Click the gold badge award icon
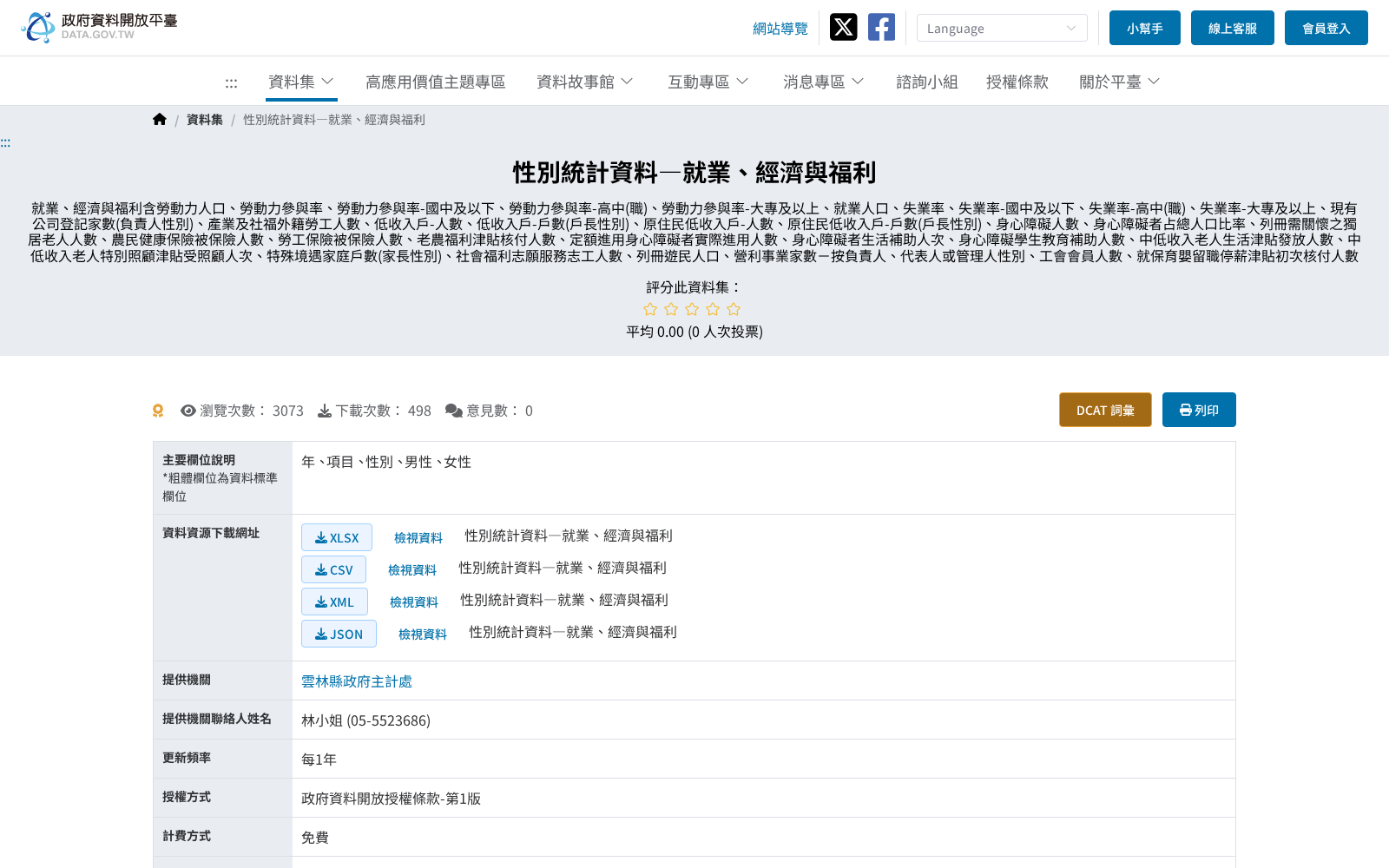The image size is (1389, 868). tap(158, 411)
